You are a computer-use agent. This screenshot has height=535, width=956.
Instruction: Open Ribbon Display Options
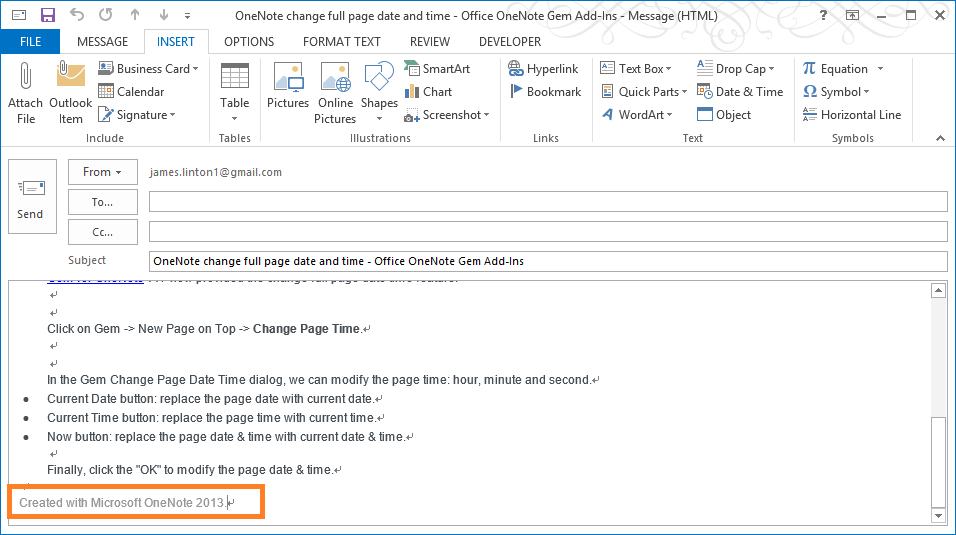tap(852, 15)
